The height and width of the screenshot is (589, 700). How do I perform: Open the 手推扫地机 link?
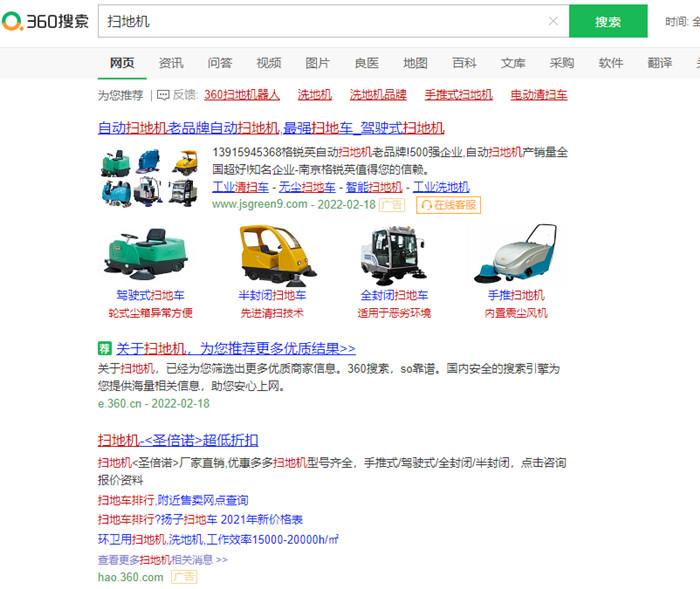[516, 295]
